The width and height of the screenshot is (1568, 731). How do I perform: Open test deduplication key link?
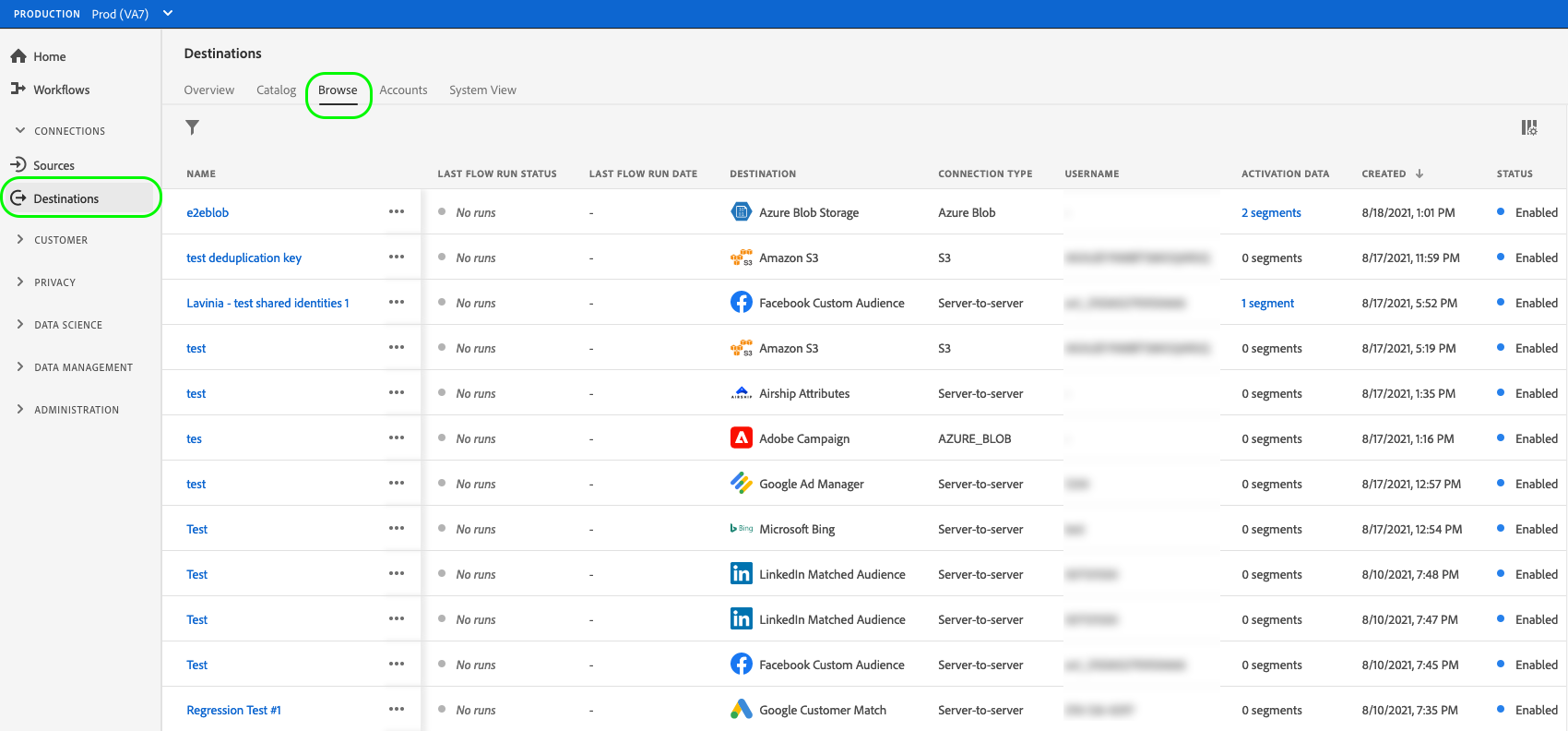[244, 258]
